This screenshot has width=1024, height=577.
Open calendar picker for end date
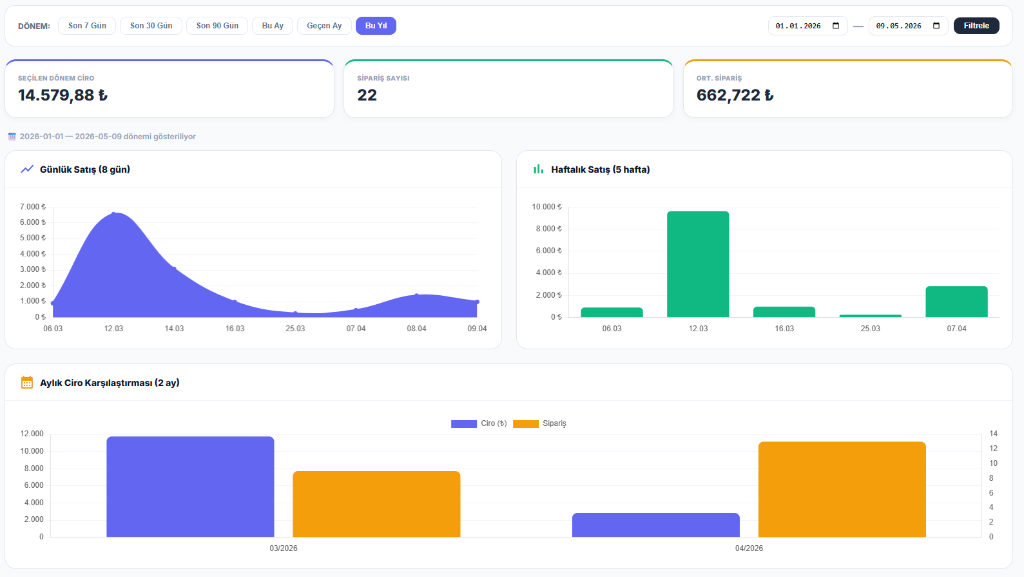936,25
